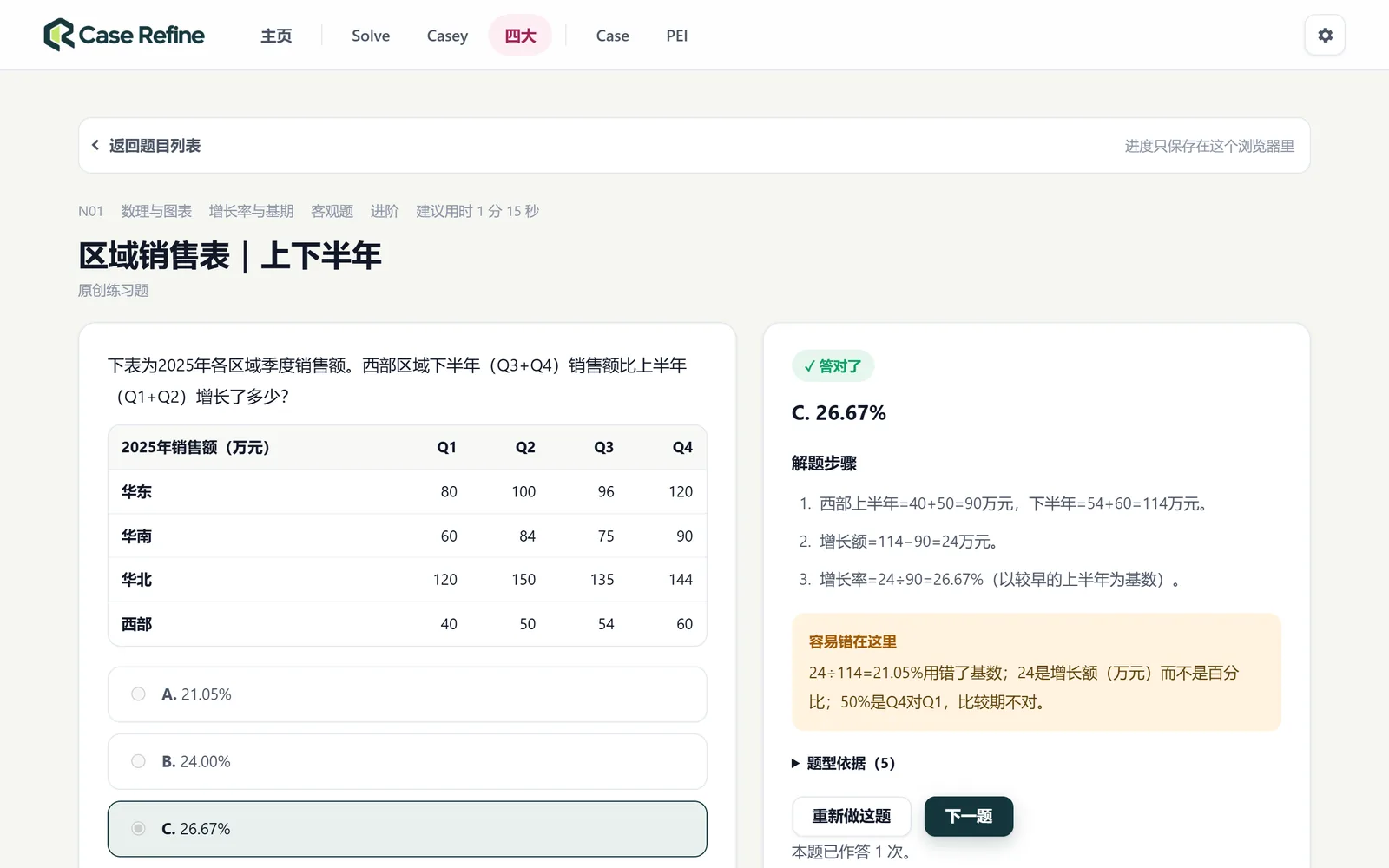
Task: Click the 进度只保存在这个浏览器里 notice
Action: [1209, 146]
